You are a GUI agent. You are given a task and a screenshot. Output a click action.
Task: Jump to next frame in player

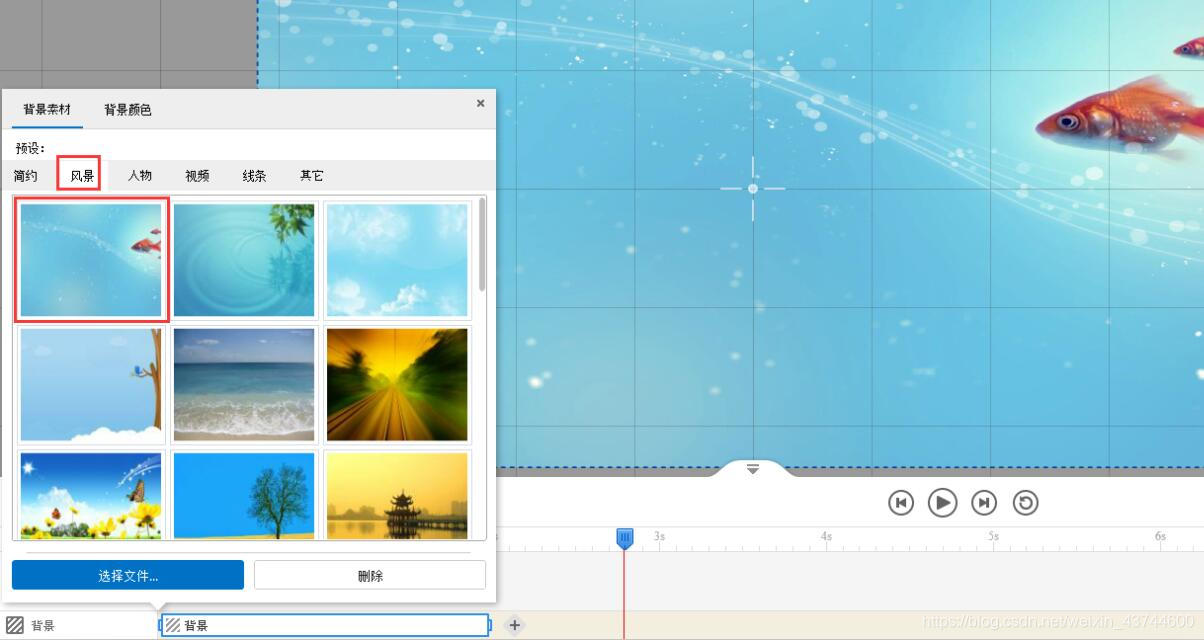click(x=984, y=502)
